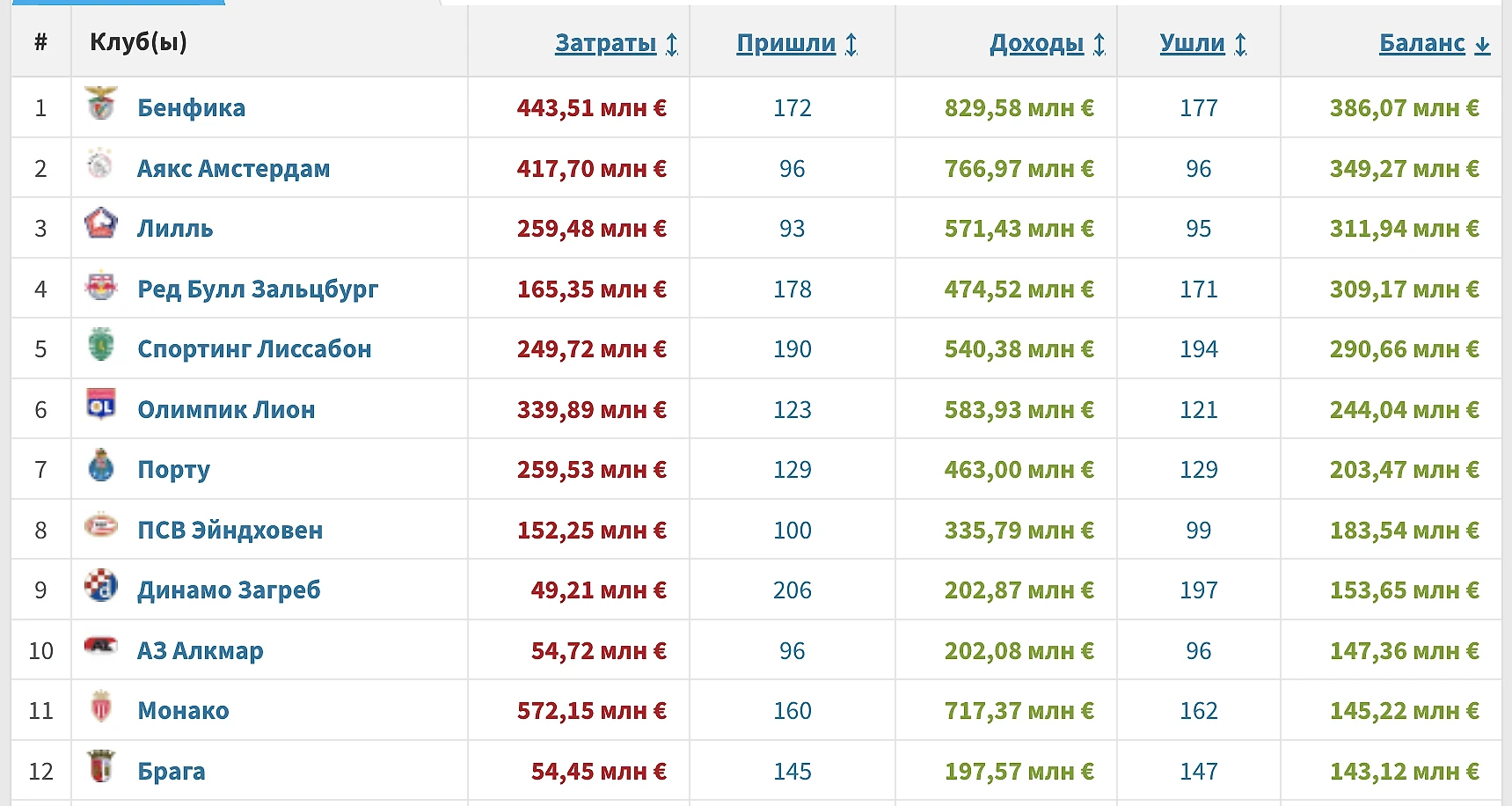Click Dinamo Zagreb expenses 49,21 млн €

[599, 590]
